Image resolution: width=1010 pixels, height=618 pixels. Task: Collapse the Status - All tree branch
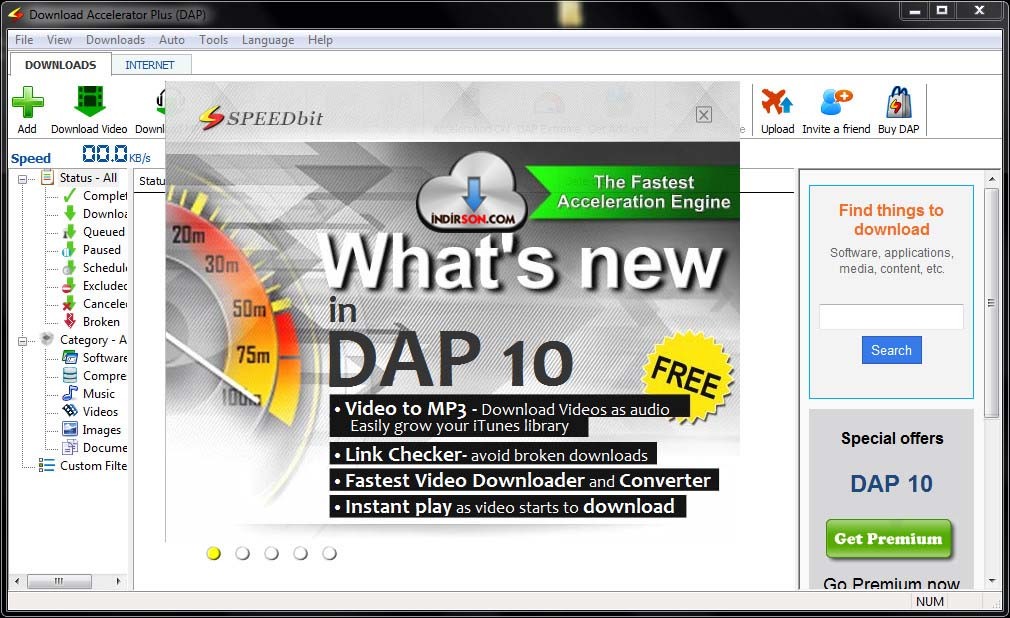click(23, 179)
